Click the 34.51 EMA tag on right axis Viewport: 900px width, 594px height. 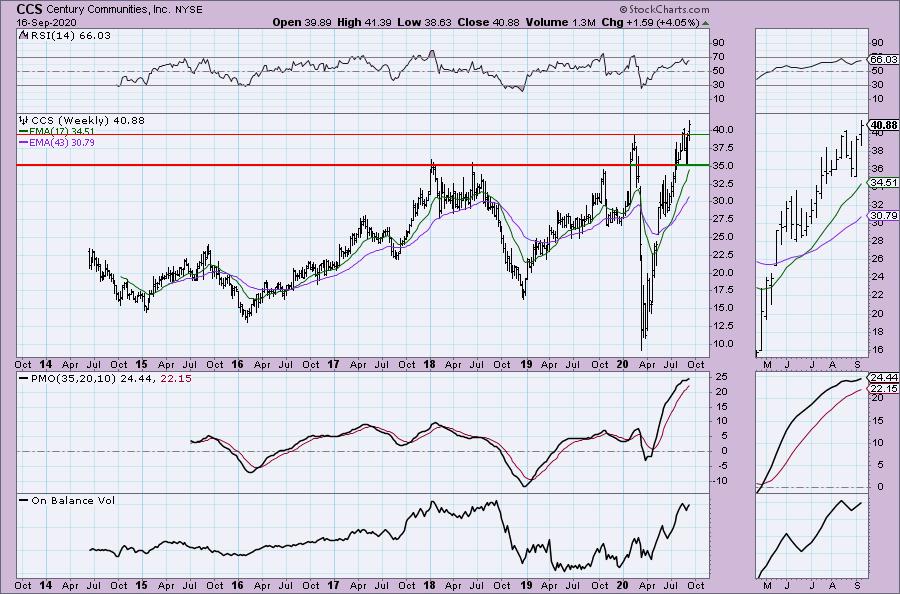(884, 183)
